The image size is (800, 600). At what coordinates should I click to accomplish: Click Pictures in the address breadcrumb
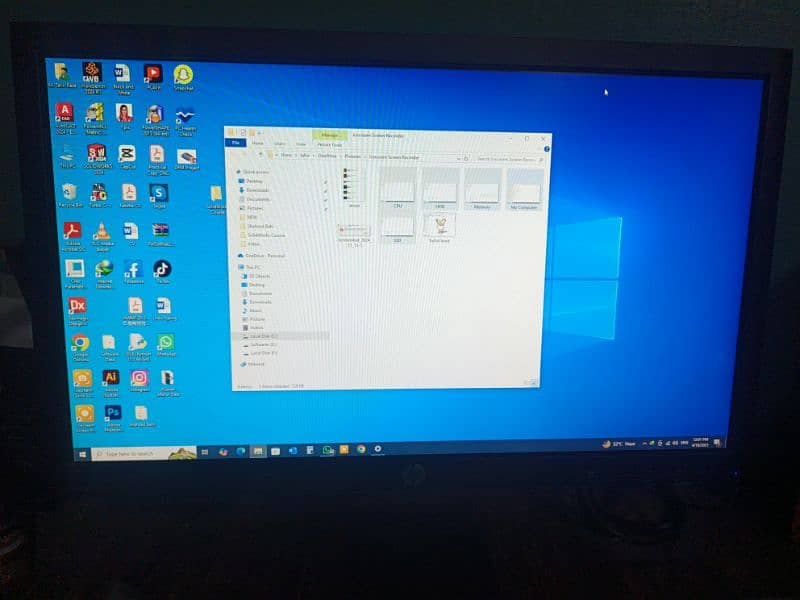coord(353,156)
